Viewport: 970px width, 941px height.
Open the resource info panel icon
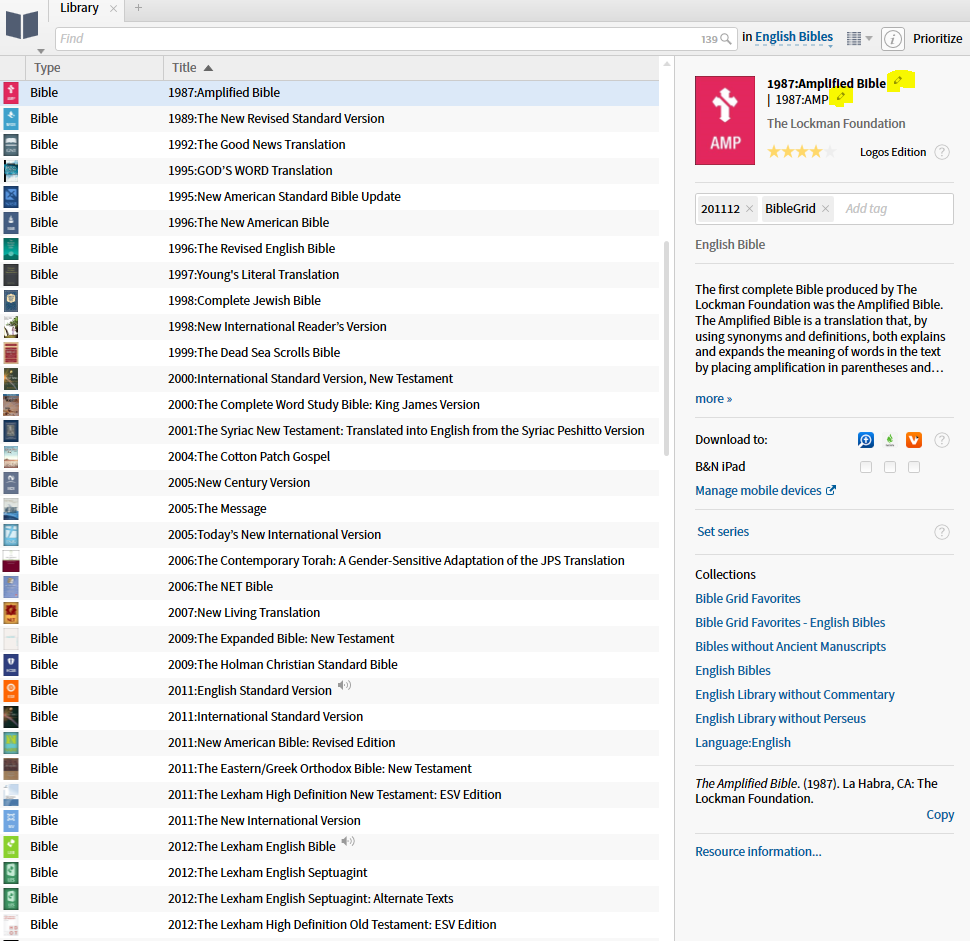click(x=892, y=39)
